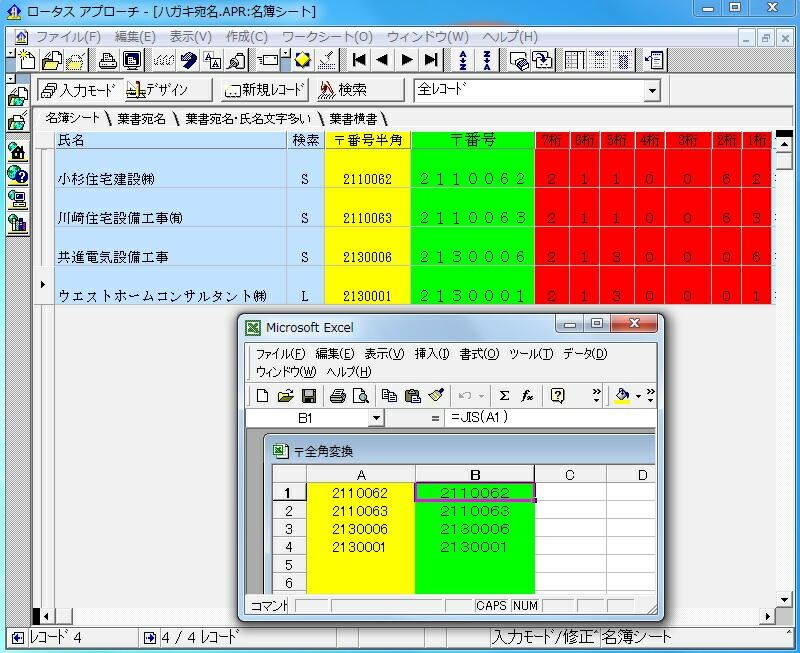
Task: Sort records ascending A to Z in Approach
Action: coord(463,60)
